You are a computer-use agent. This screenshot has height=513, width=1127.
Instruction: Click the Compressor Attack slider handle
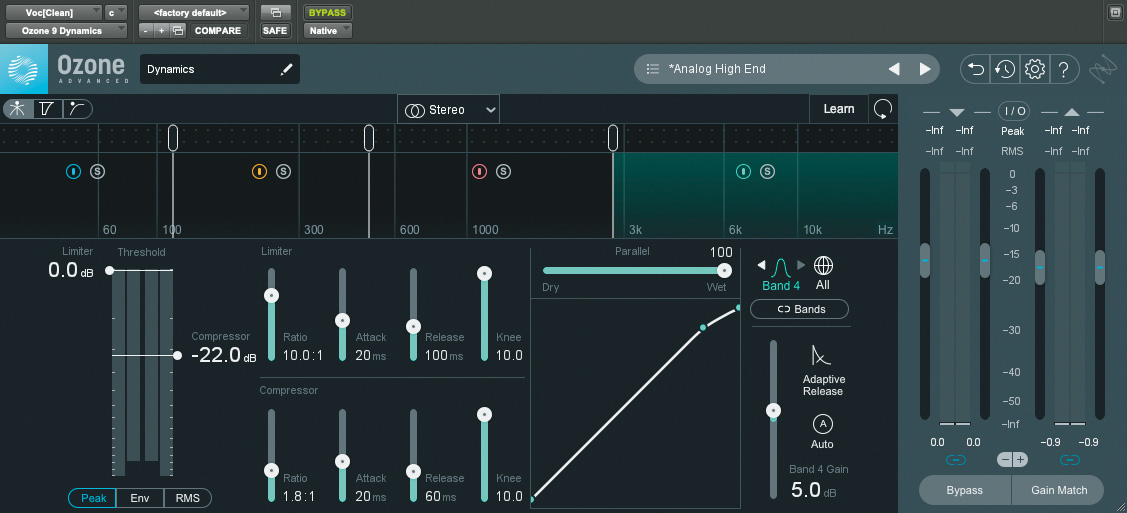click(343, 461)
